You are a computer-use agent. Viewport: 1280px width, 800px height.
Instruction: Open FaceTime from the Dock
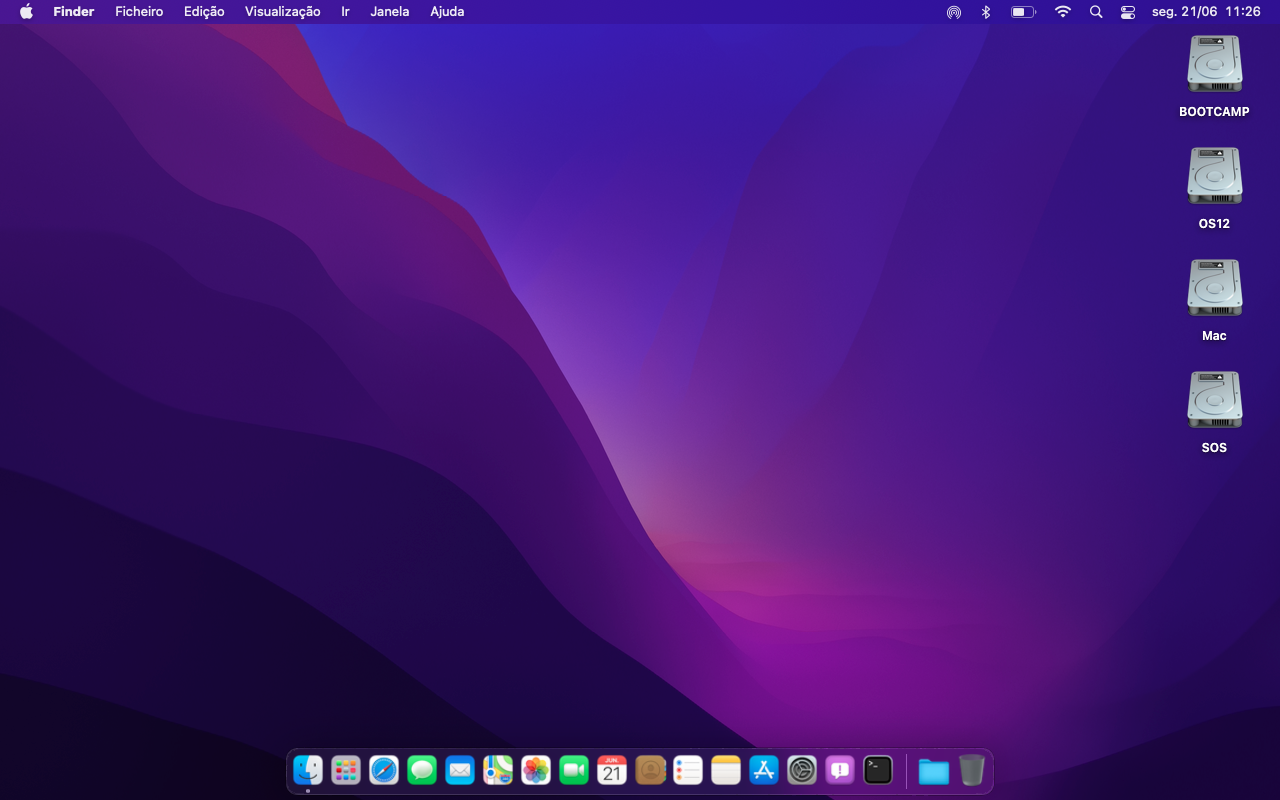click(574, 770)
